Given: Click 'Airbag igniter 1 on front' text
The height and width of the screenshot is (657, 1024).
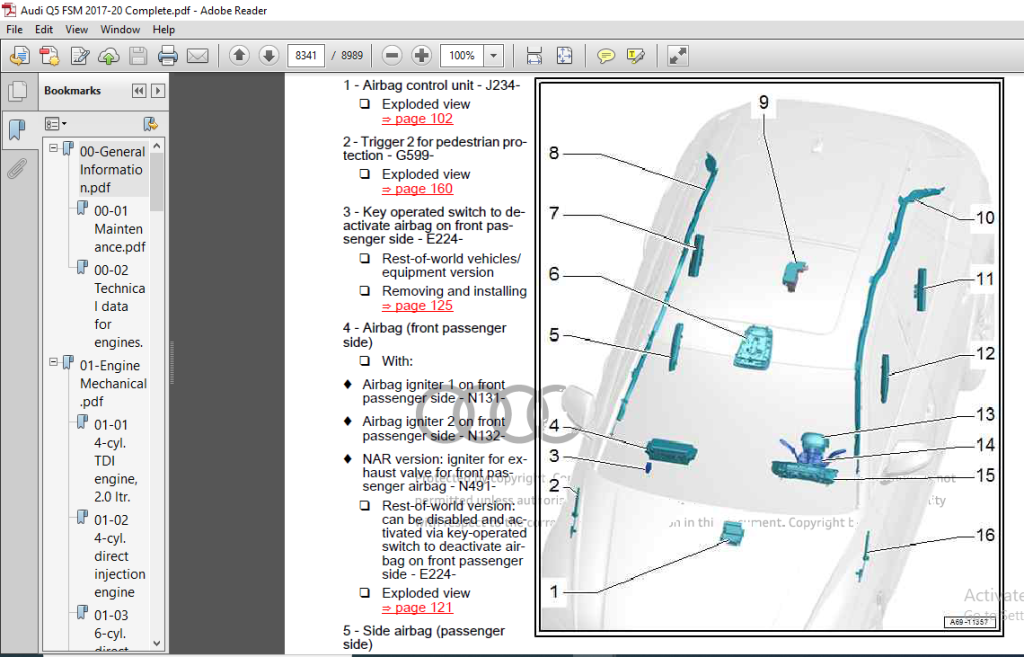Looking at the screenshot, I should coord(434,391).
